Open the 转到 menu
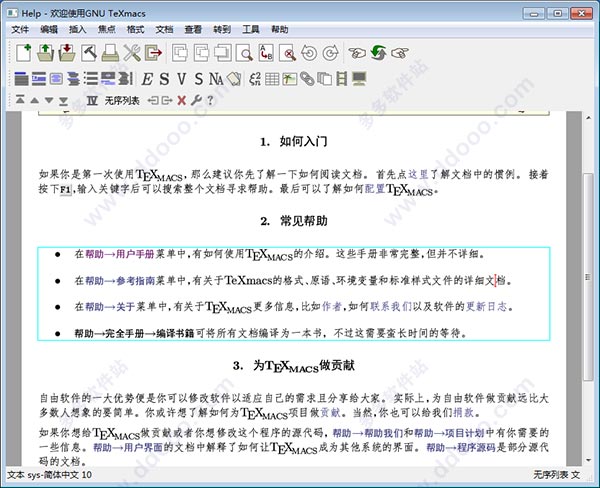The width and height of the screenshot is (600, 488). coord(222,29)
